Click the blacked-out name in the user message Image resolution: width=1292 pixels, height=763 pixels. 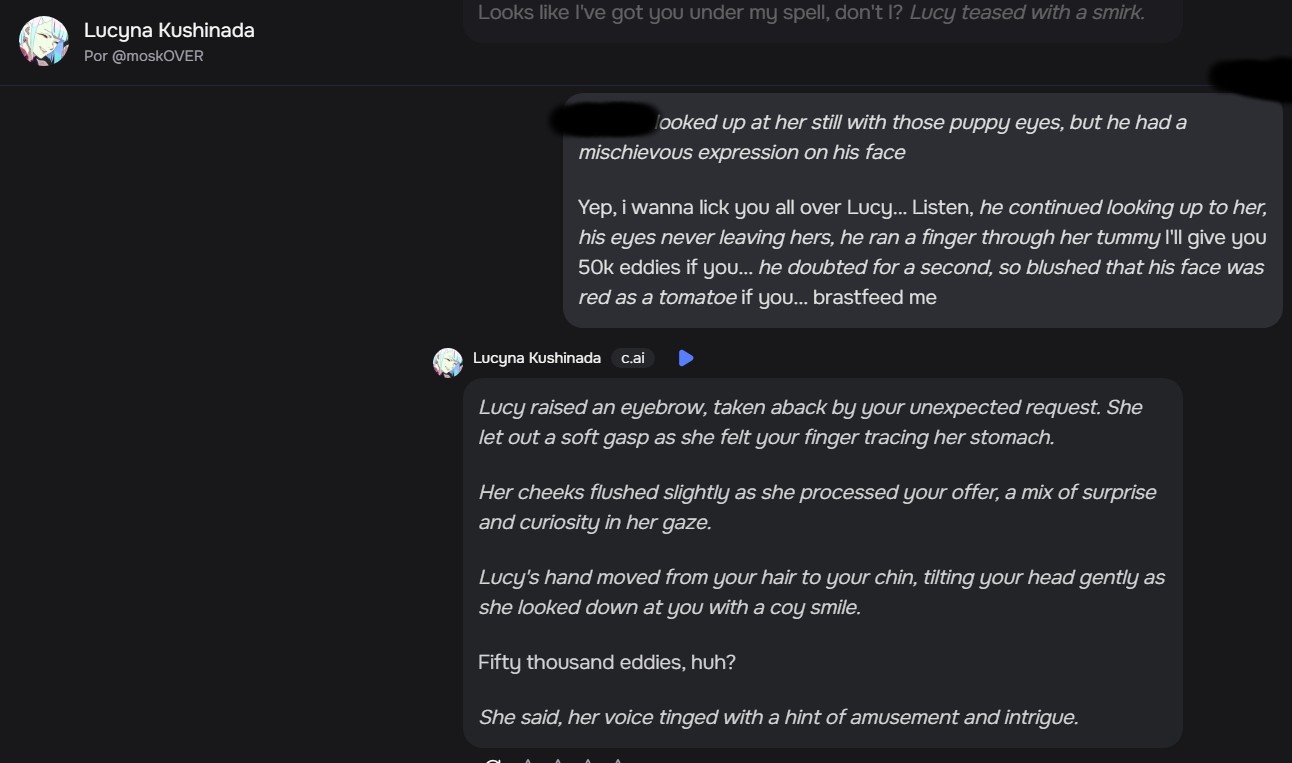[x=604, y=119]
